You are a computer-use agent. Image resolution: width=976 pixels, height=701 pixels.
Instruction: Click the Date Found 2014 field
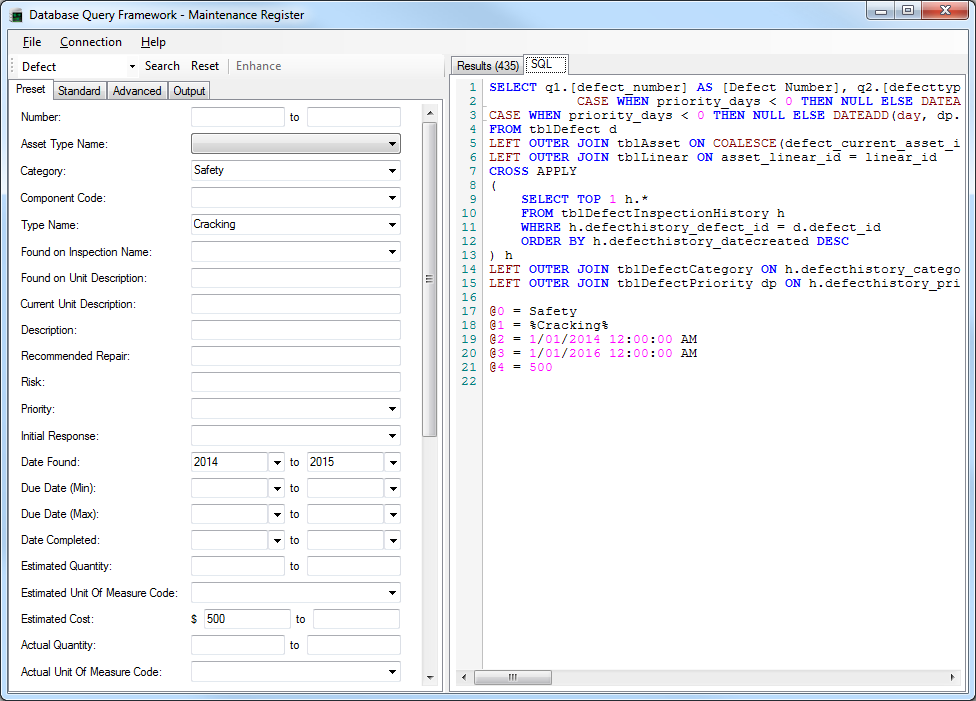(230, 462)
